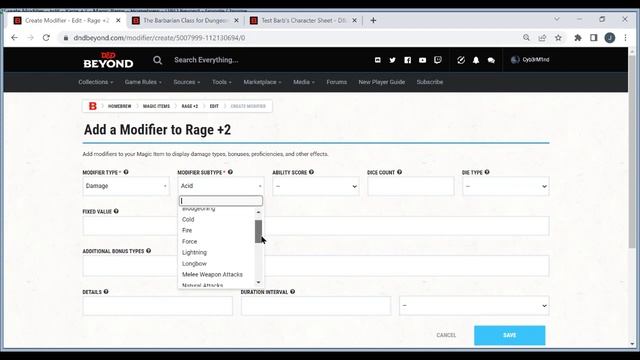Go to Magic Items breadcrumb

click(x=156, y=106)
